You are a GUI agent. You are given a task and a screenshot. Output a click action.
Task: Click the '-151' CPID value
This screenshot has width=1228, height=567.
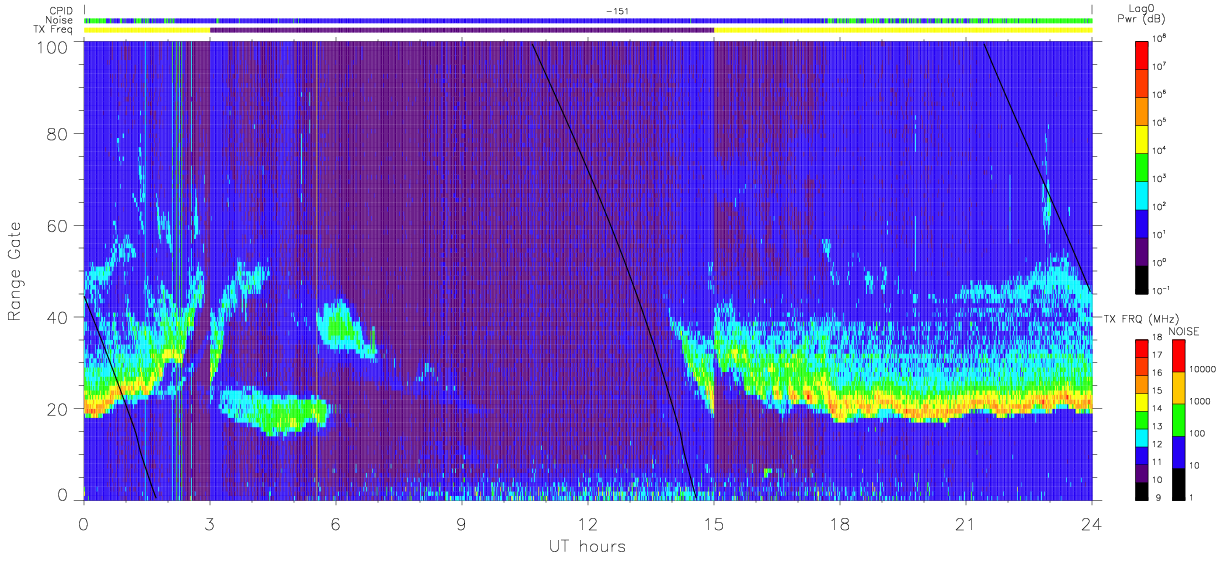617,11
